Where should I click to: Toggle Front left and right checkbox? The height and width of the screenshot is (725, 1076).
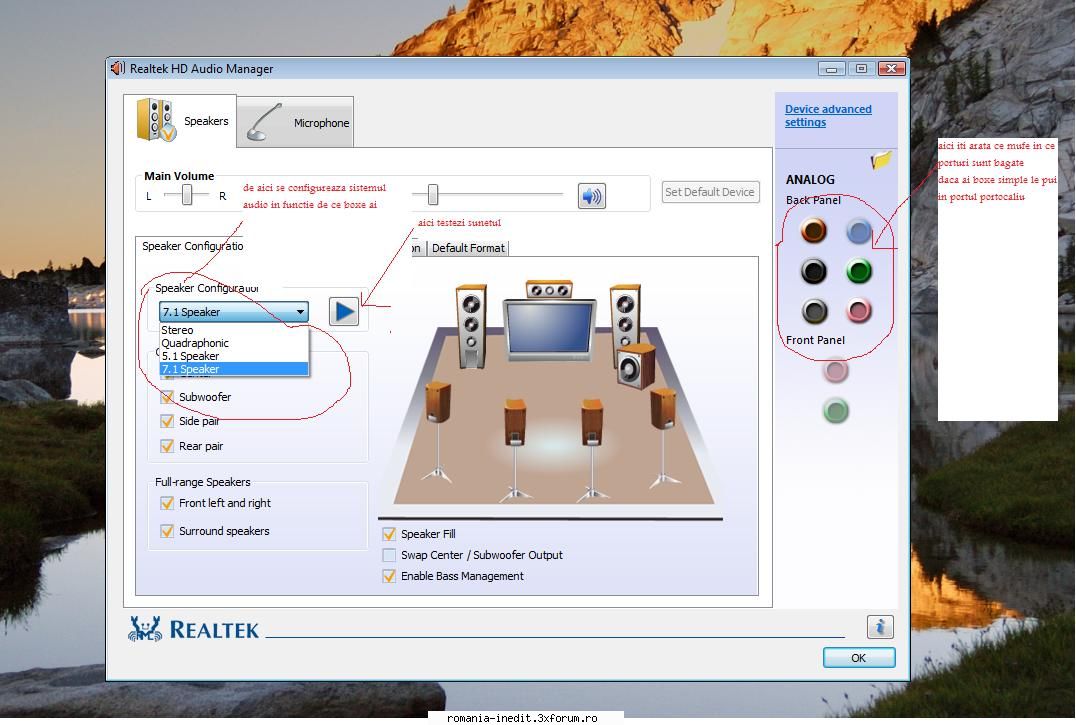[x=167, y=503]
